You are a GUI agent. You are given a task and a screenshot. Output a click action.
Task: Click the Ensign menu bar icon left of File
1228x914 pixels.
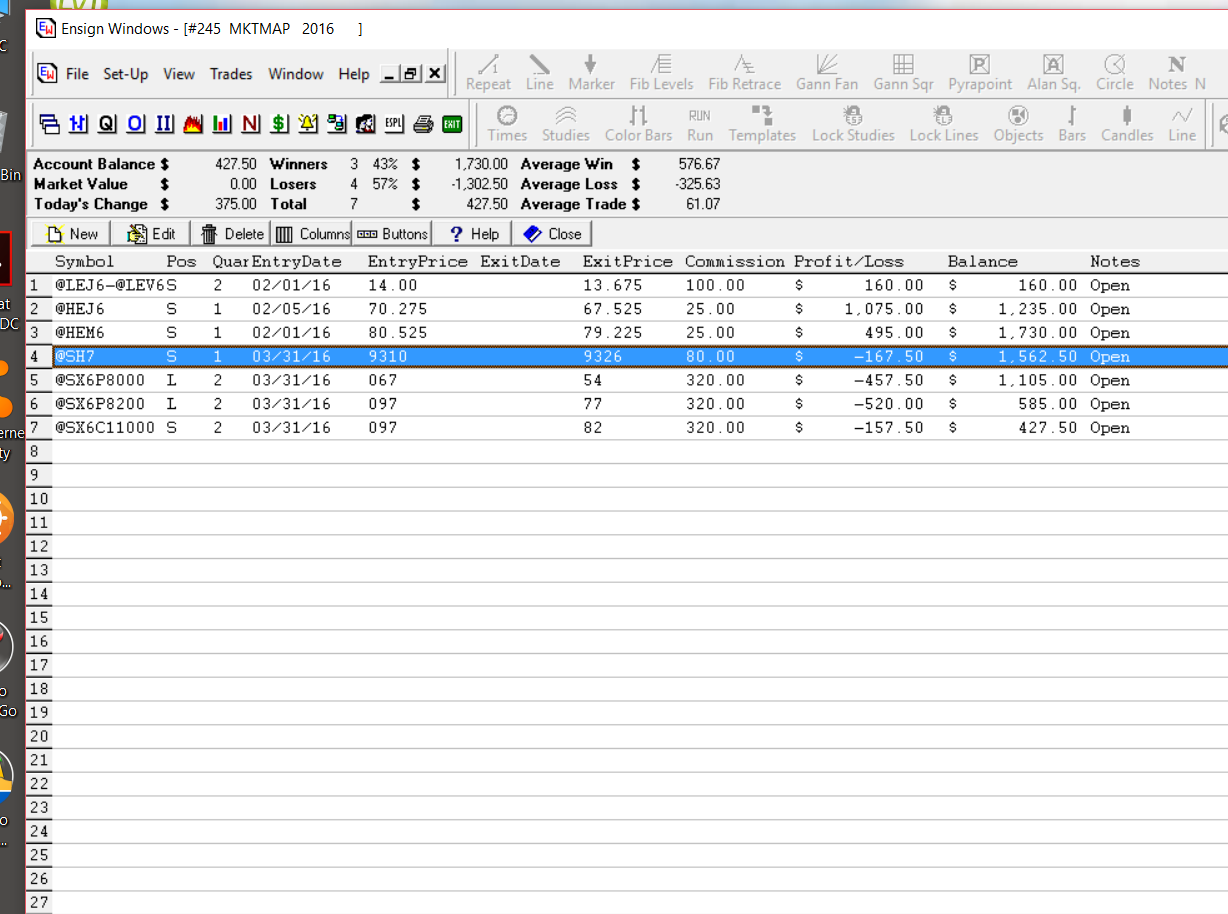point(47,74)
